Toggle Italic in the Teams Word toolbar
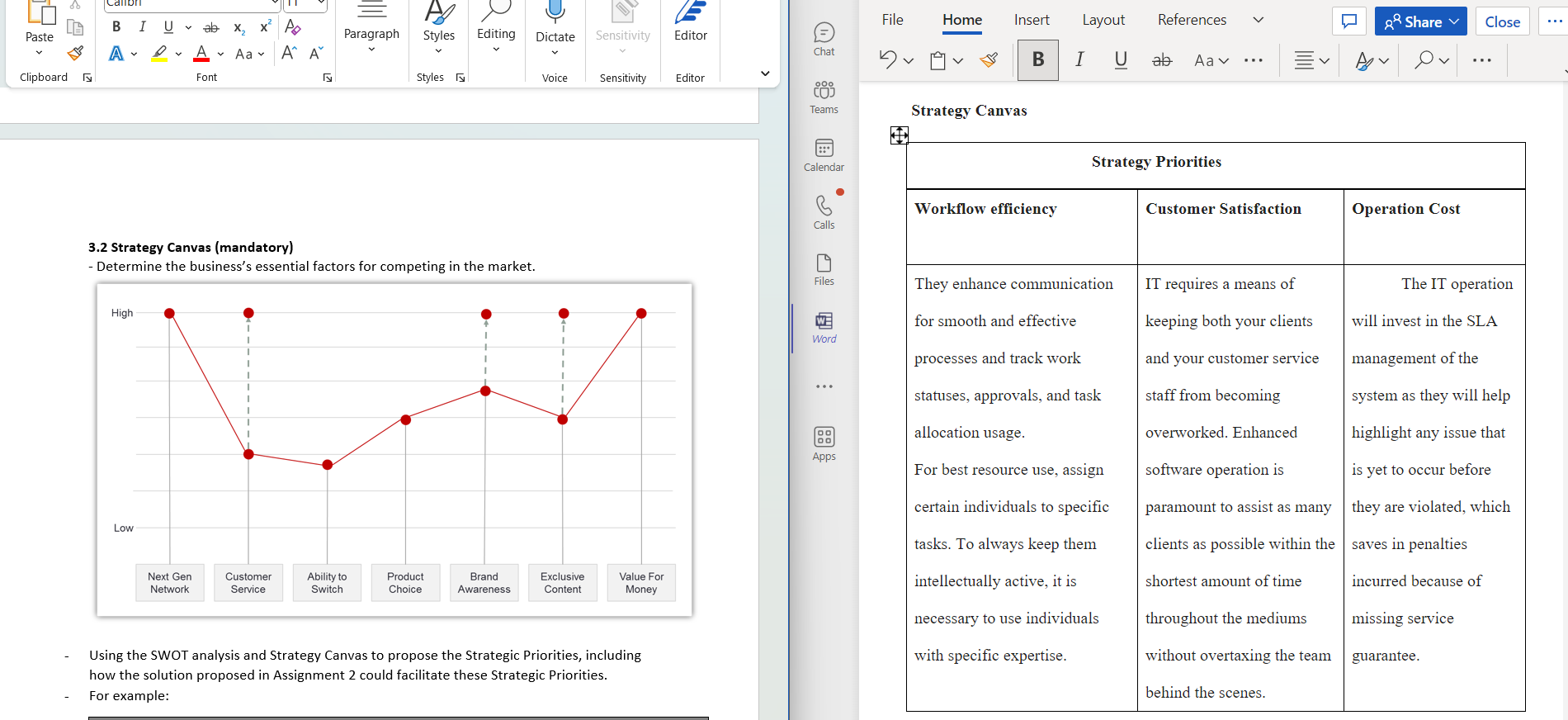Image resolution: width=1568 pixels, height=720 pixels. (1079, 59)
